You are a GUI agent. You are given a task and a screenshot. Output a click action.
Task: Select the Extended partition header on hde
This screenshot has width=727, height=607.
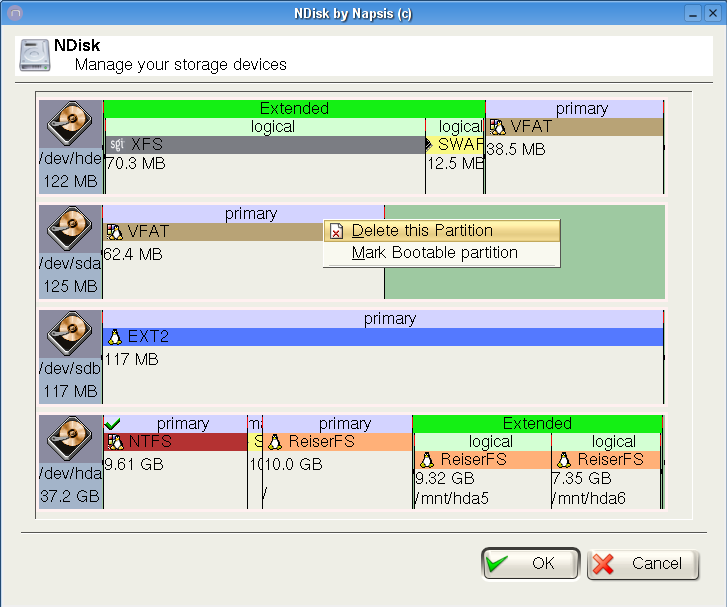point(294,108)
